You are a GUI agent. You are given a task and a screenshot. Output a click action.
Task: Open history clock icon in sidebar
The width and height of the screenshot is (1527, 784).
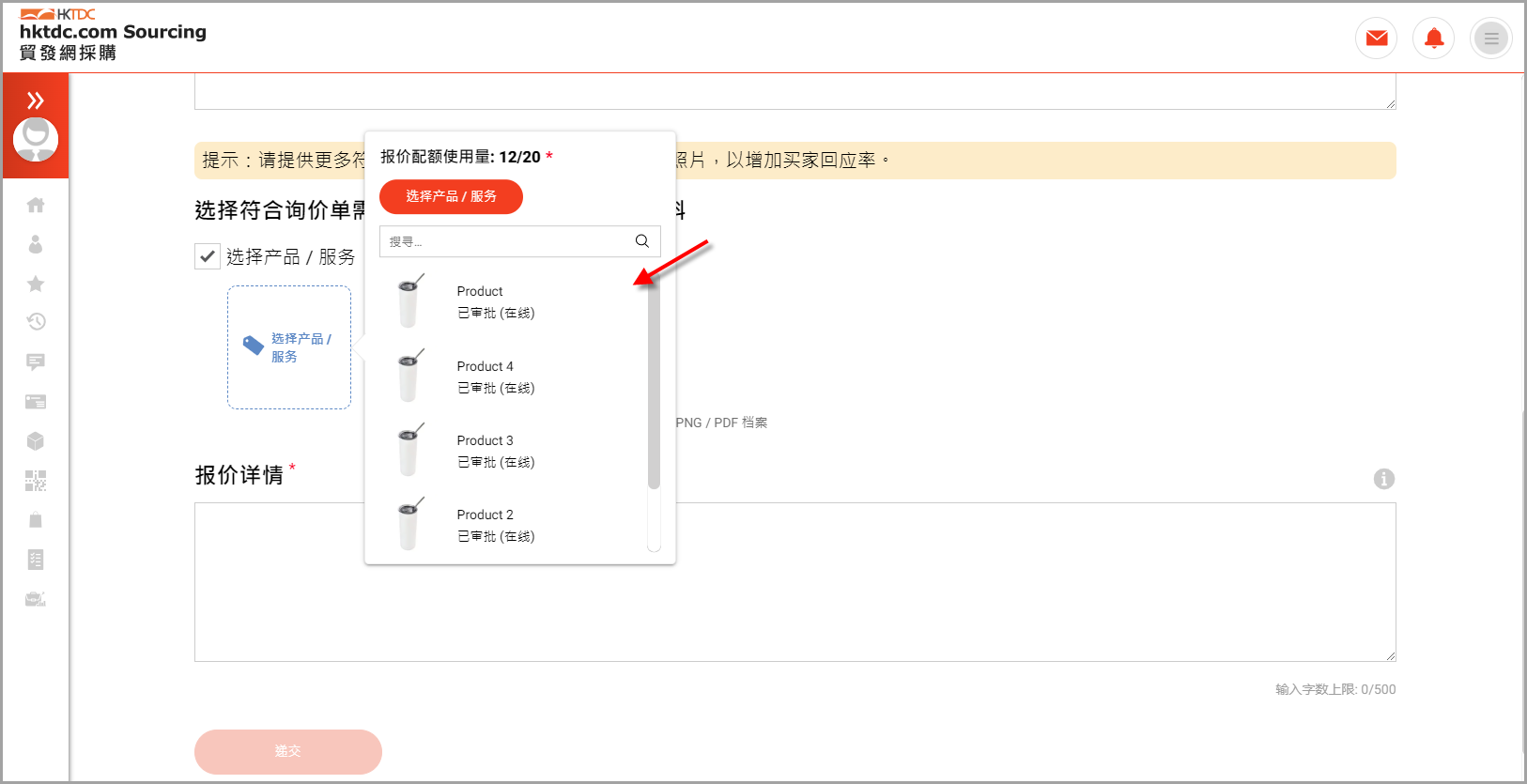point(36,322)
